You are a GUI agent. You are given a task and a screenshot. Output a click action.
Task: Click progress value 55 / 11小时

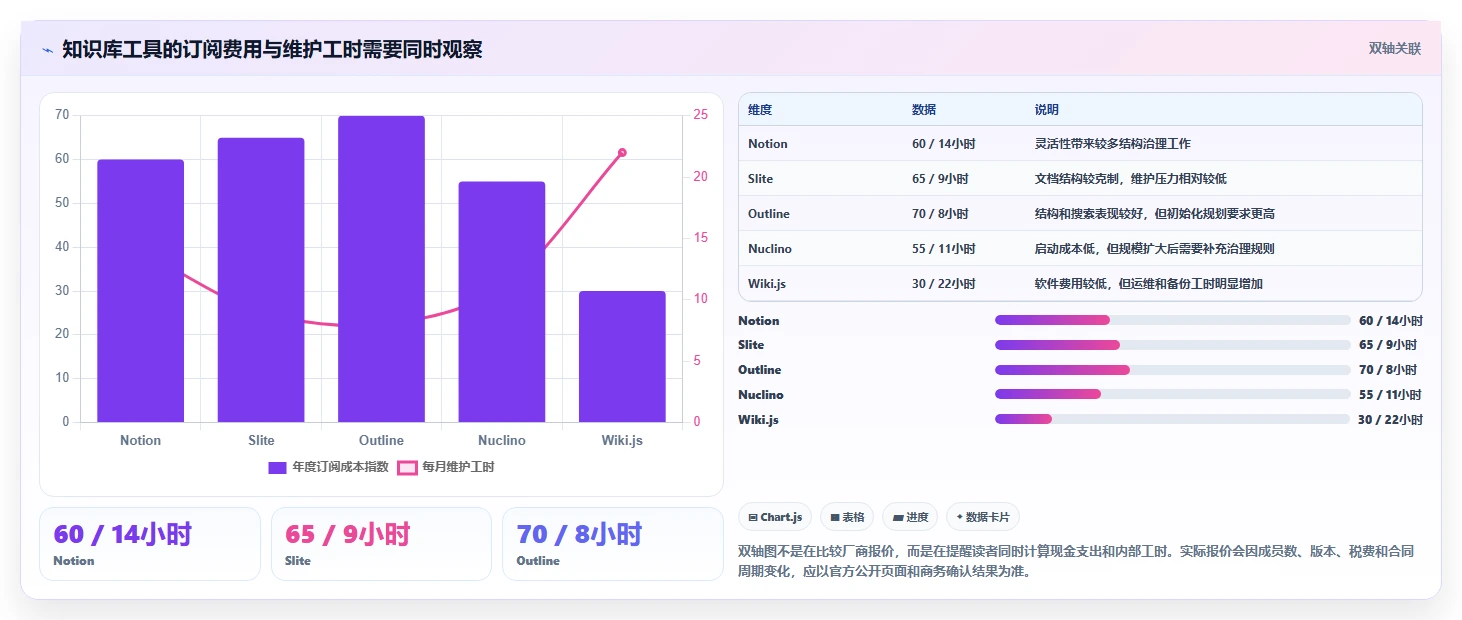[x=1390, y=395]
